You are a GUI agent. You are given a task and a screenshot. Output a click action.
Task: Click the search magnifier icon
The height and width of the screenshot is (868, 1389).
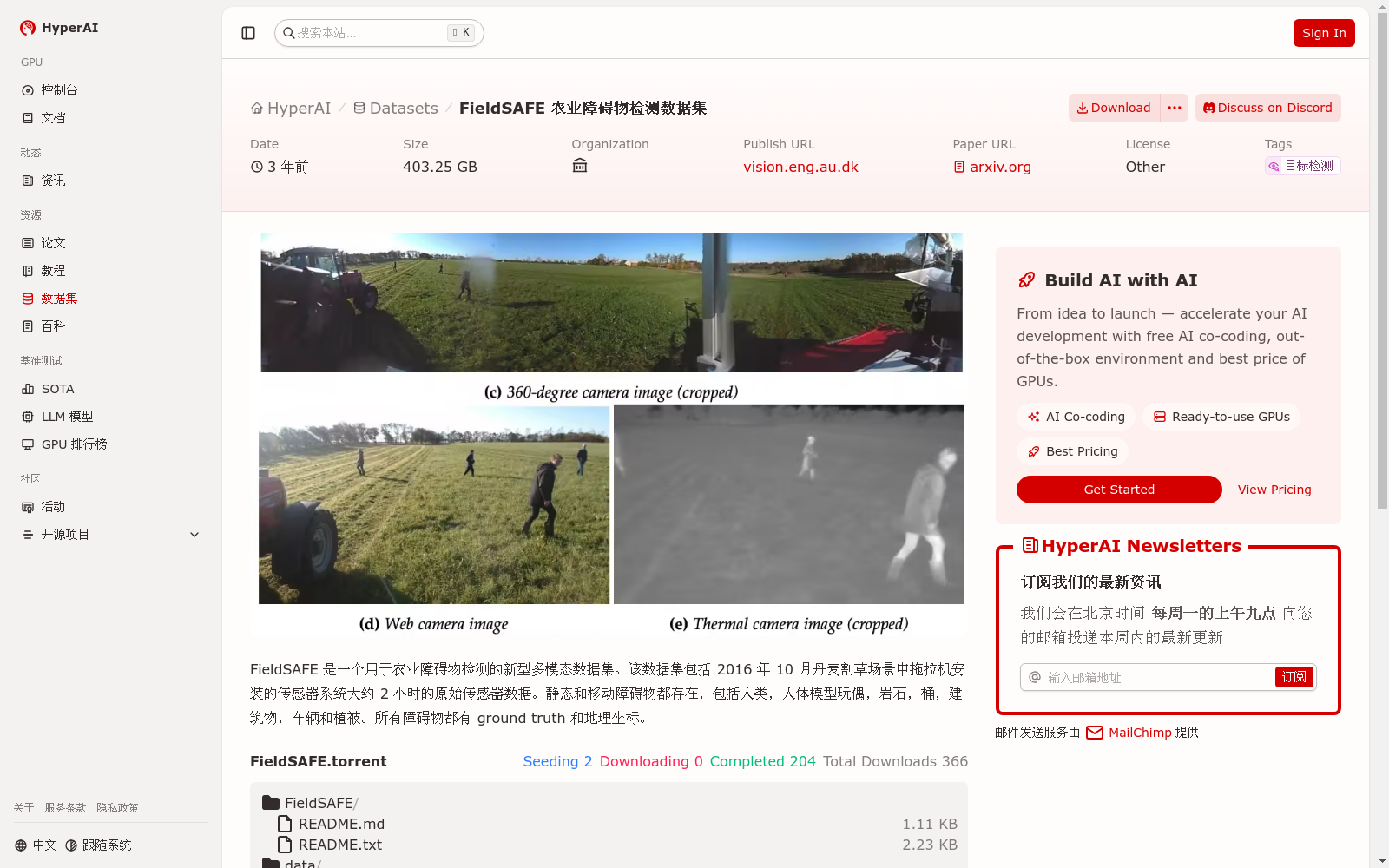(x=289, y=33)
